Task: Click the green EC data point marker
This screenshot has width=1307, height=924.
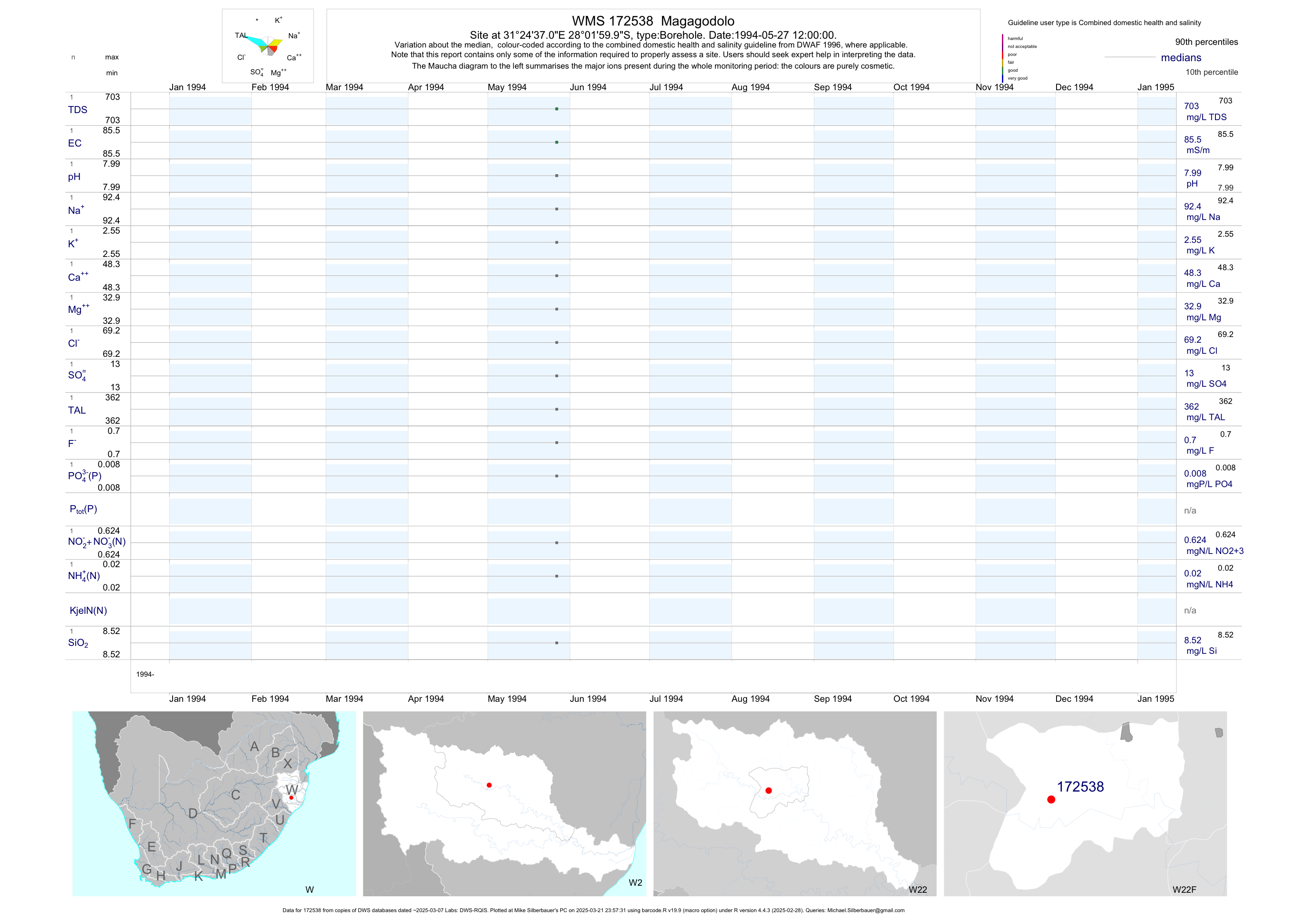Action: click(557, 142)
